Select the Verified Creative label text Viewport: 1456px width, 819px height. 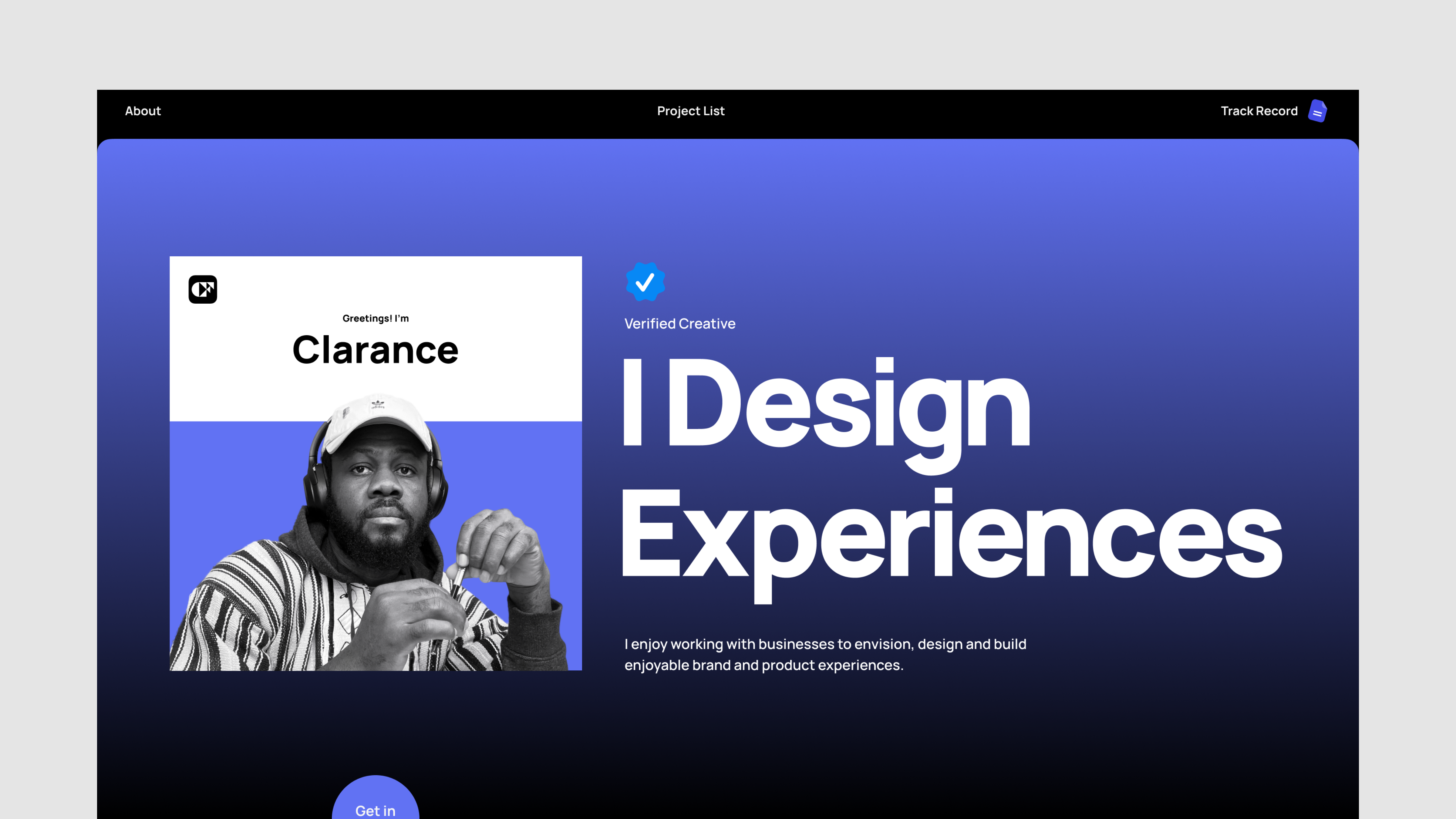pyautogui.click(x=679, y=323)
